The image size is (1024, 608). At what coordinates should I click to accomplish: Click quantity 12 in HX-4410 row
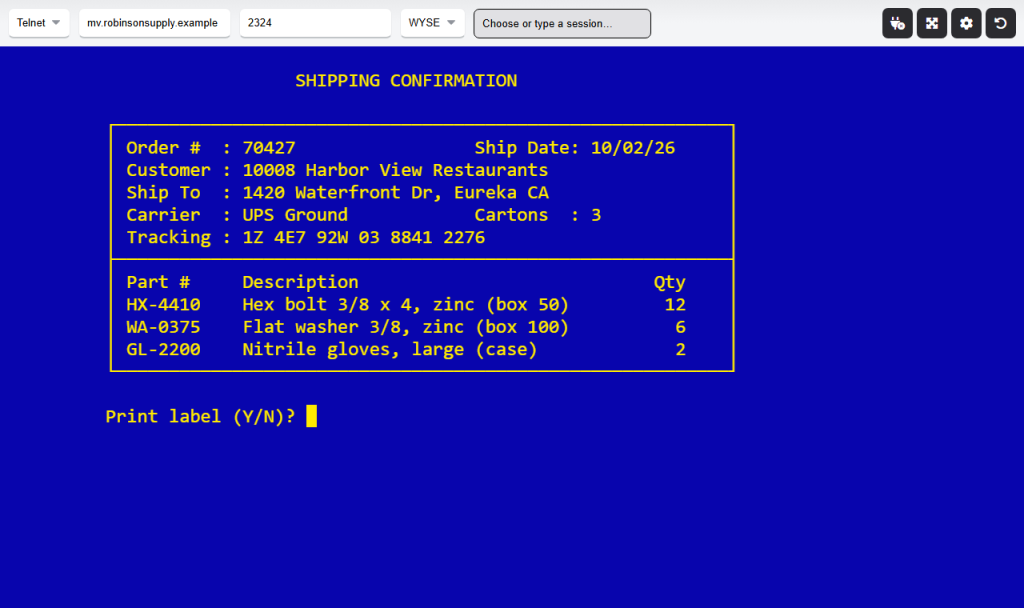pyautogui.click(x=675, y=304)
